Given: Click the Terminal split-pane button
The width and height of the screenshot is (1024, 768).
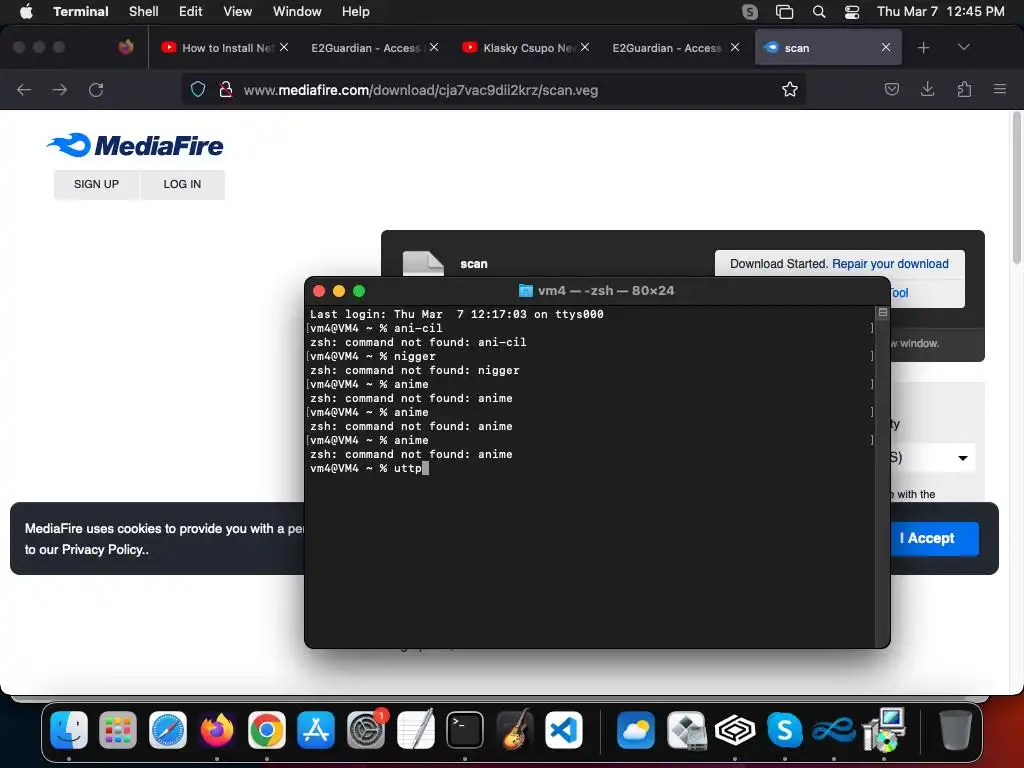Looking at the screenshot, I should pyautogui.click(x=883, y=313).
